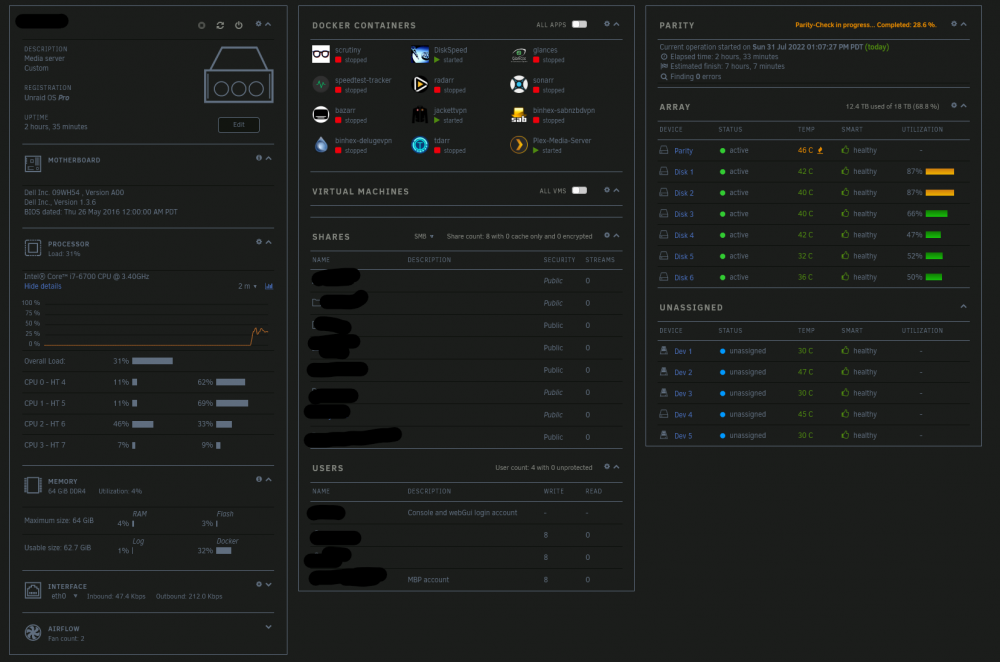The image size is (1000, 662).
Task: Open the Dev 5 unassigned link
Action: tap(683, 436)
